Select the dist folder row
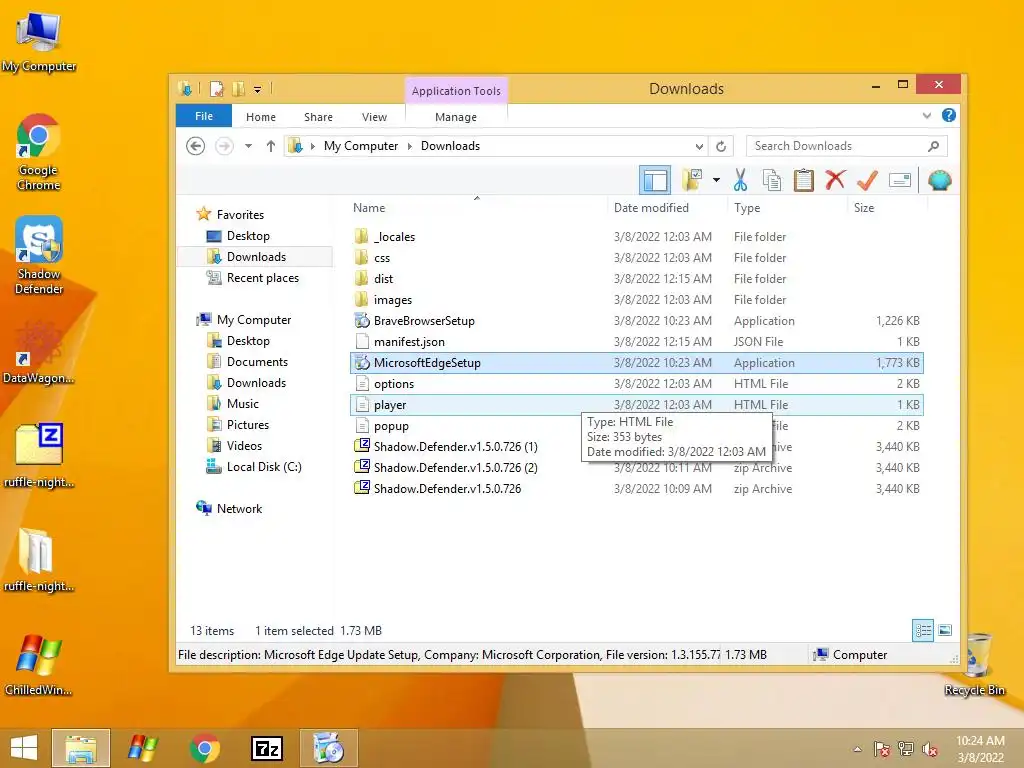Image resolution: width=1024 pixels, height=768 pixels. 636,279
